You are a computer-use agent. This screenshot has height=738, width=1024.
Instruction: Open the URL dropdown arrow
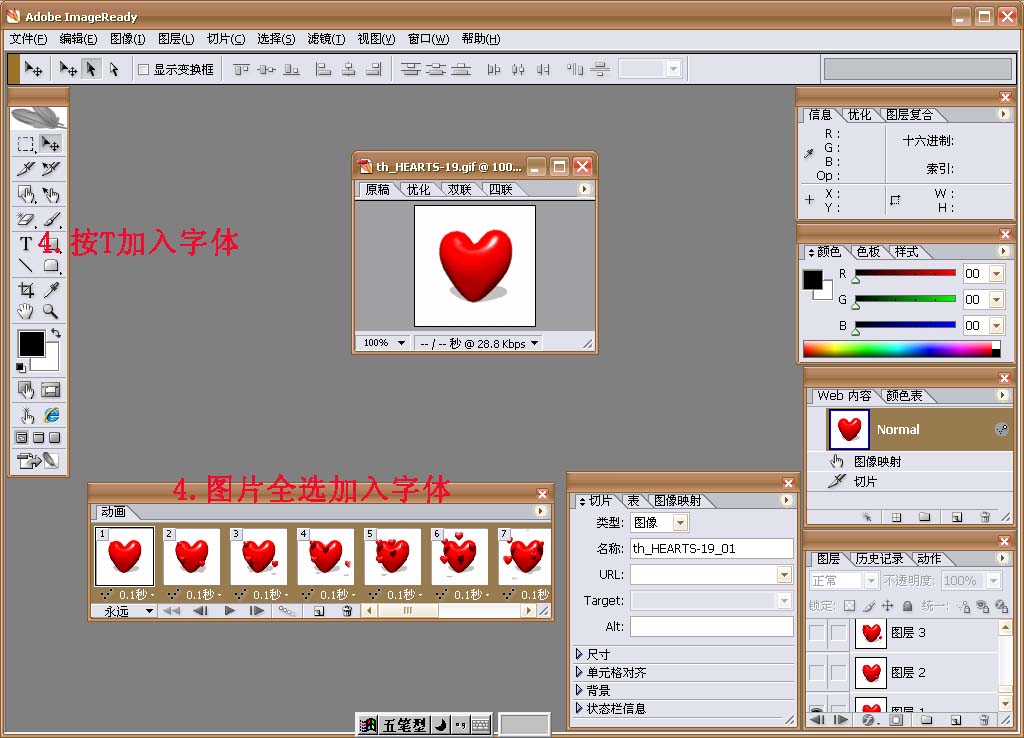click(784, 575)
